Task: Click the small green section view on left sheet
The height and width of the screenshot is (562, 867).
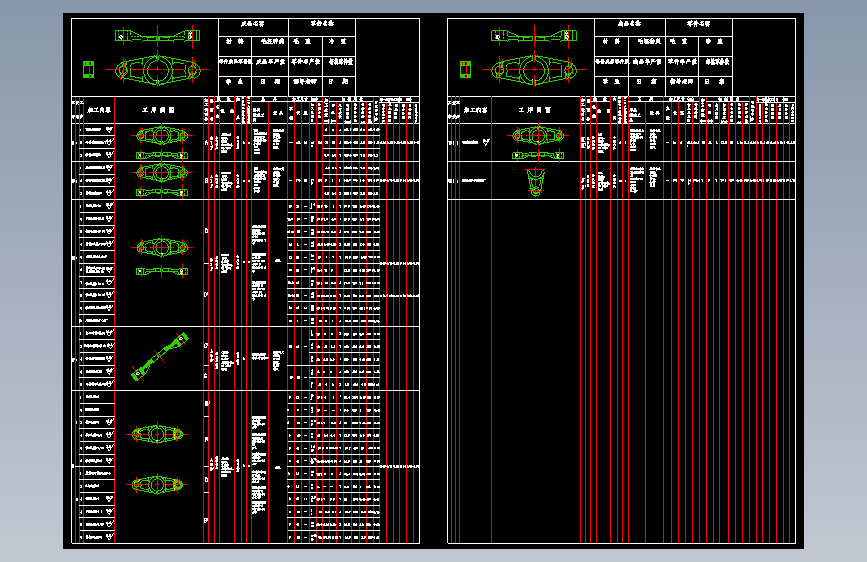Action: 88,70
